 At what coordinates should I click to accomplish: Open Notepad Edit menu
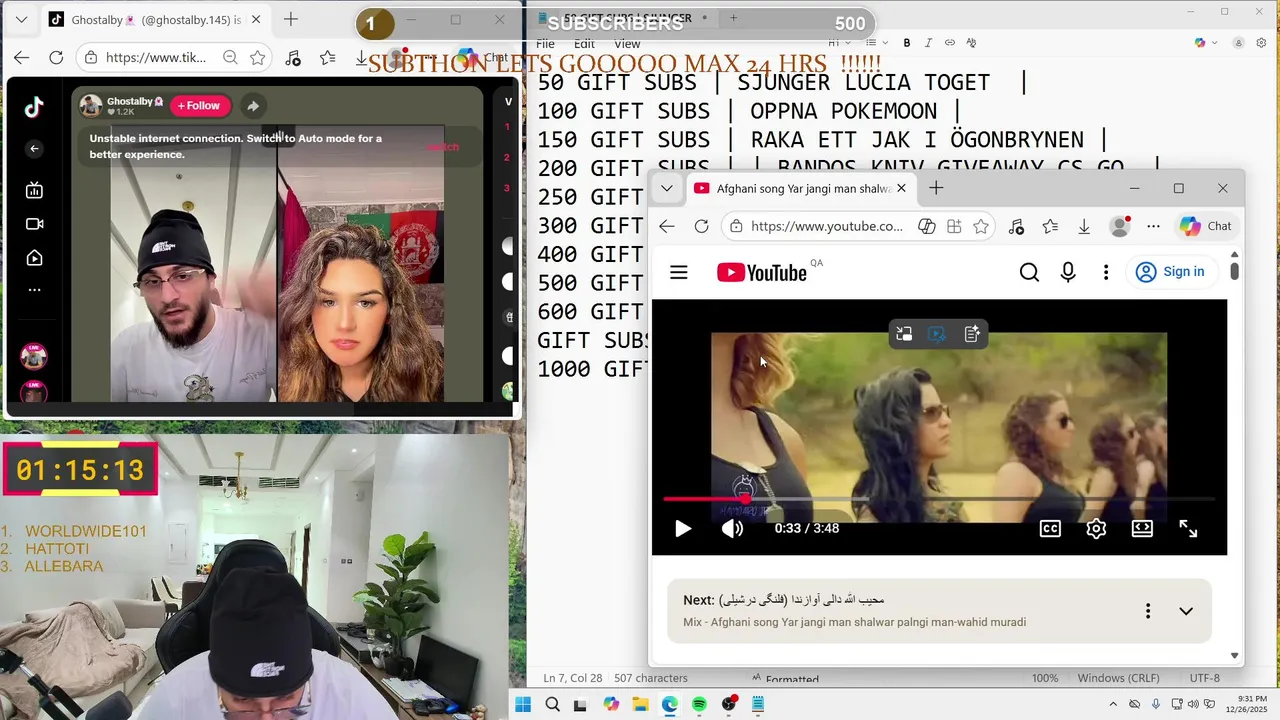(584, 44)
